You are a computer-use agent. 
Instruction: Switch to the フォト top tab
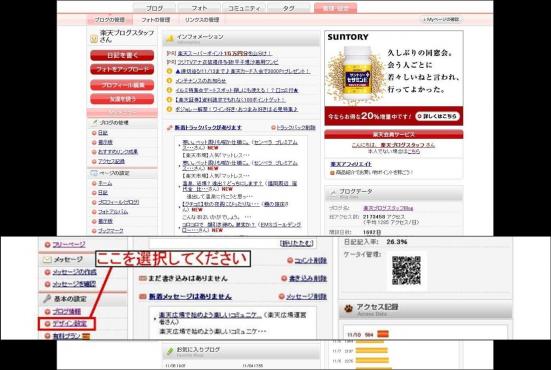point(199,8)
